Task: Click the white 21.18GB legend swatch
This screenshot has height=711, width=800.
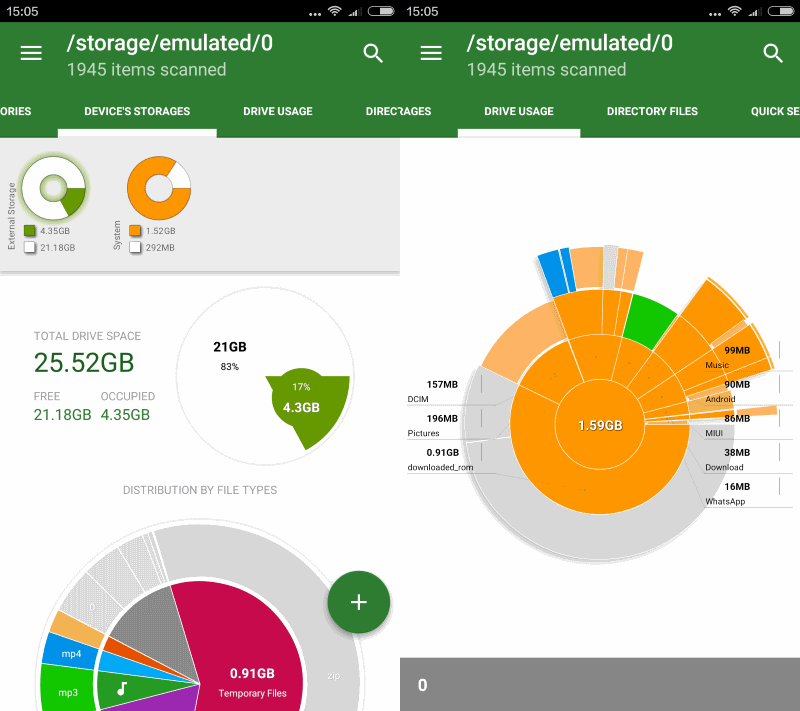Action: [30, 247]
